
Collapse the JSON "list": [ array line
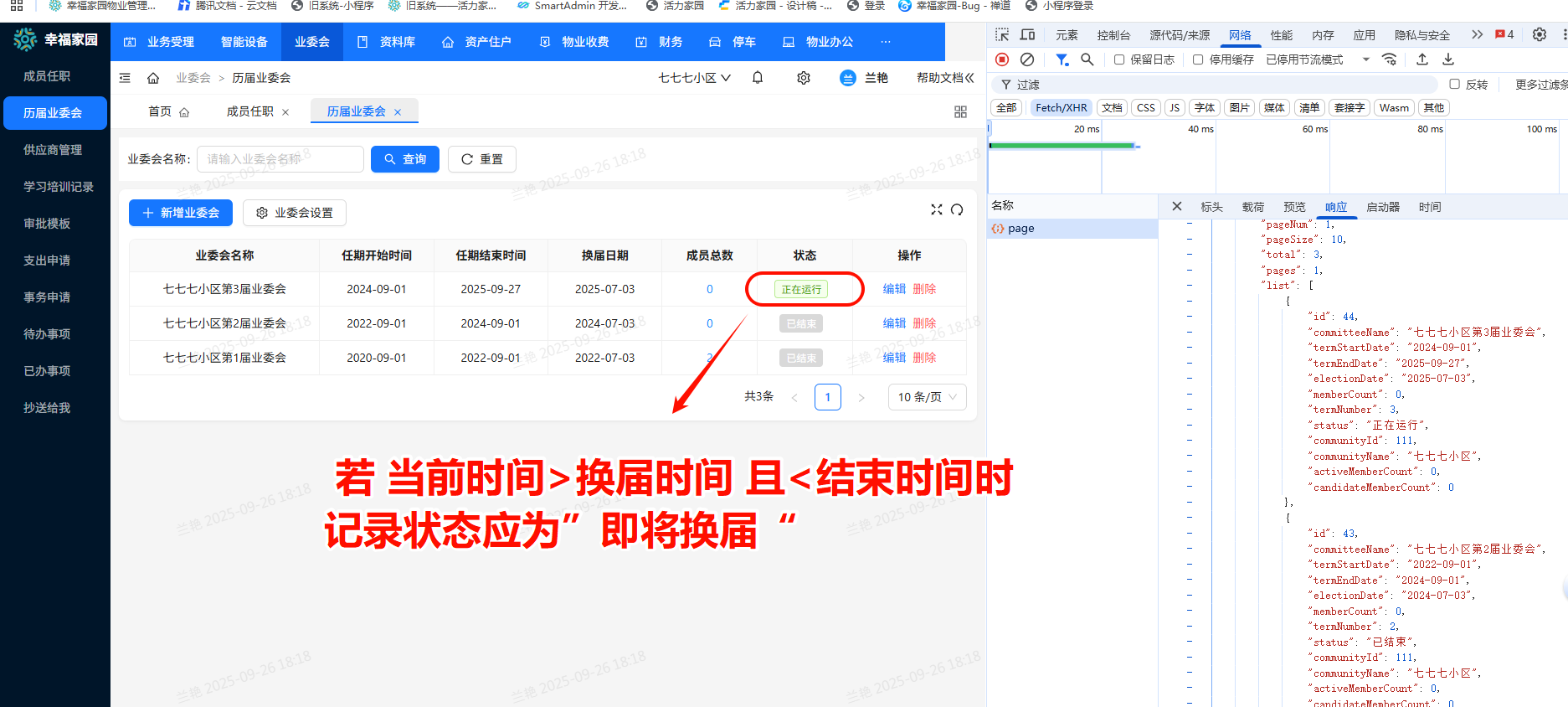pyautogui.click(x=1189, y=286)
